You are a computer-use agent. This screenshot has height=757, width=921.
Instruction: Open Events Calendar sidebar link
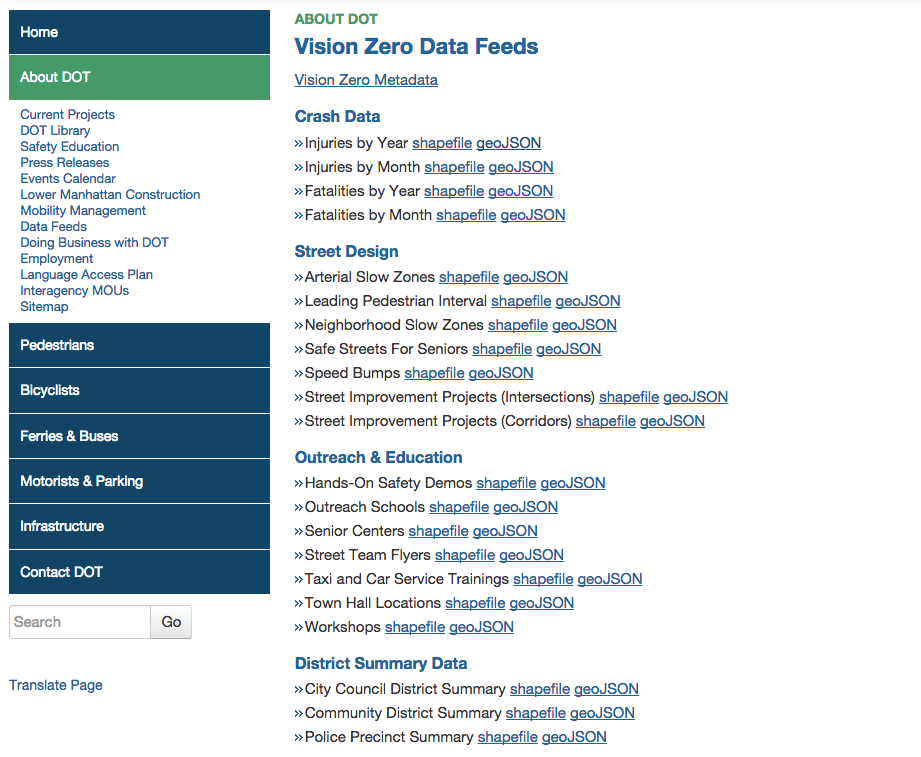[68, 178]
